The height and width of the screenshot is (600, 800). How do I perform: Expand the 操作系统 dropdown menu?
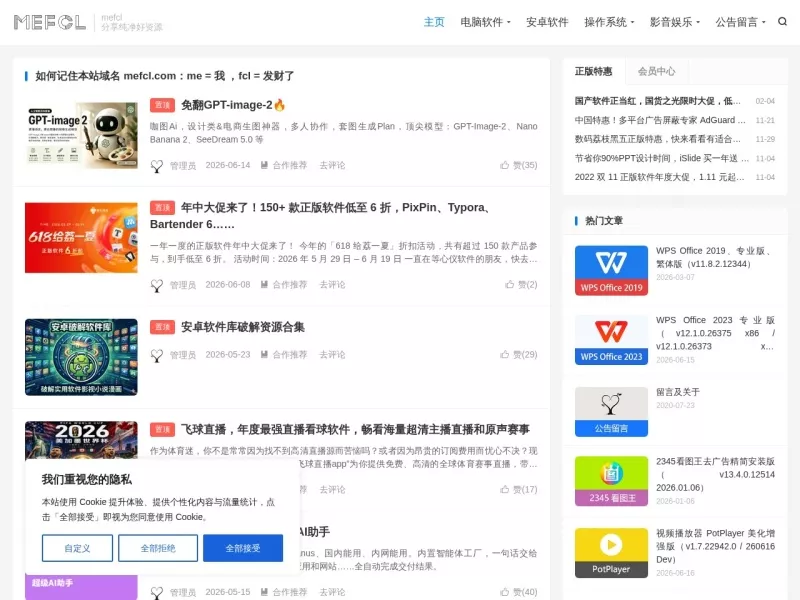609,22
